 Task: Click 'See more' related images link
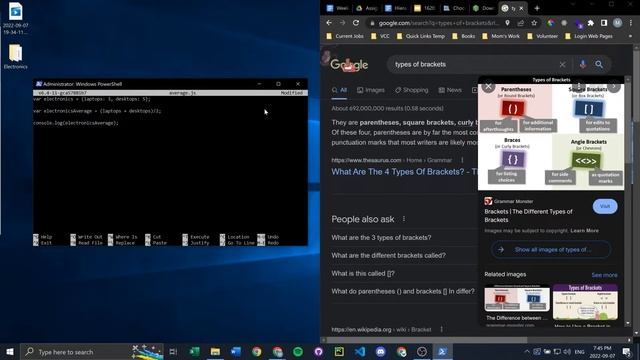click(x=604, y=275)
